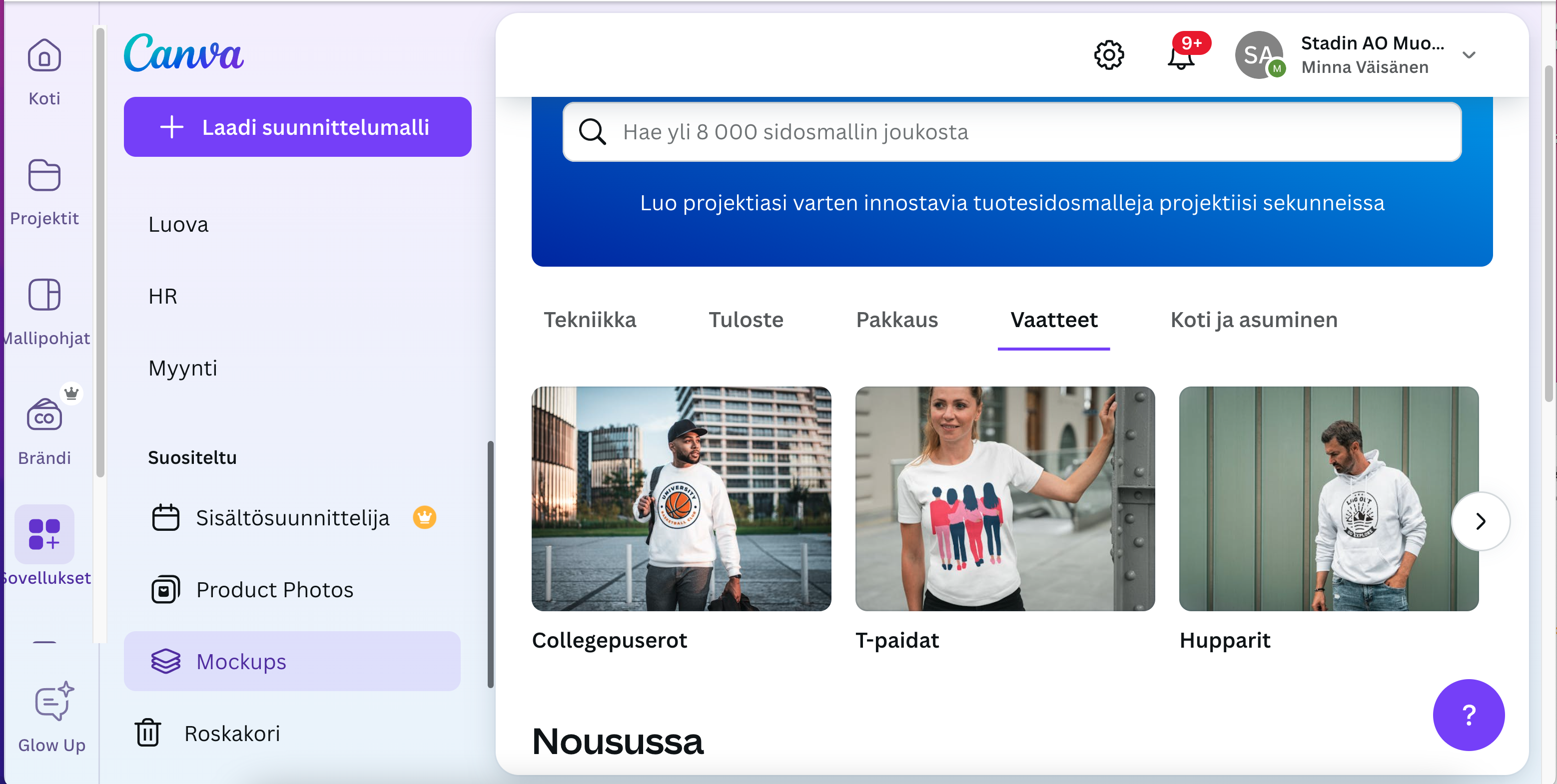The image size is (1557, 784).
Task: Open the purple help button
Action: click(1468, 715)
